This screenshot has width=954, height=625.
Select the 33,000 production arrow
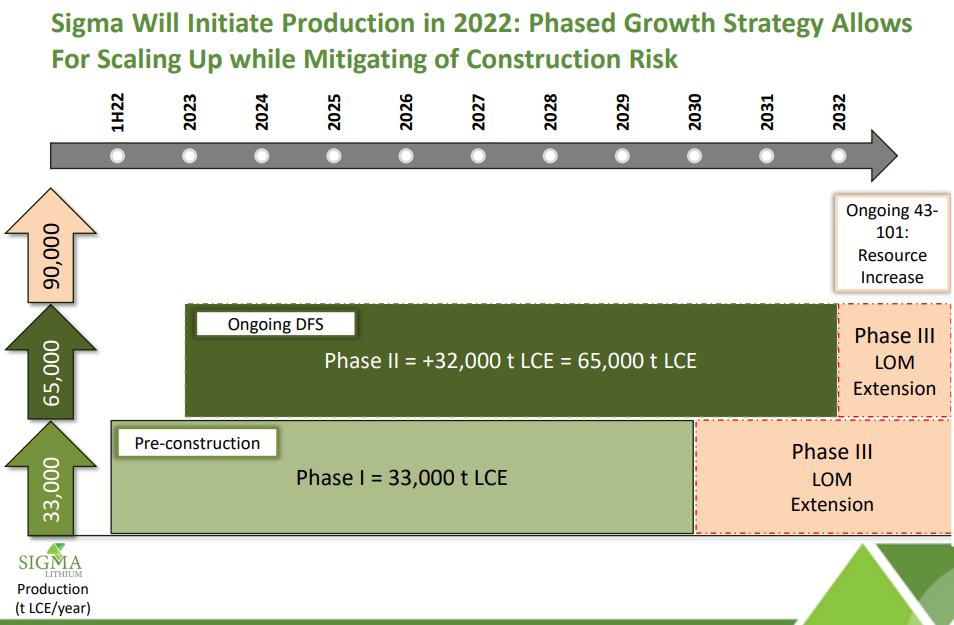50,479
